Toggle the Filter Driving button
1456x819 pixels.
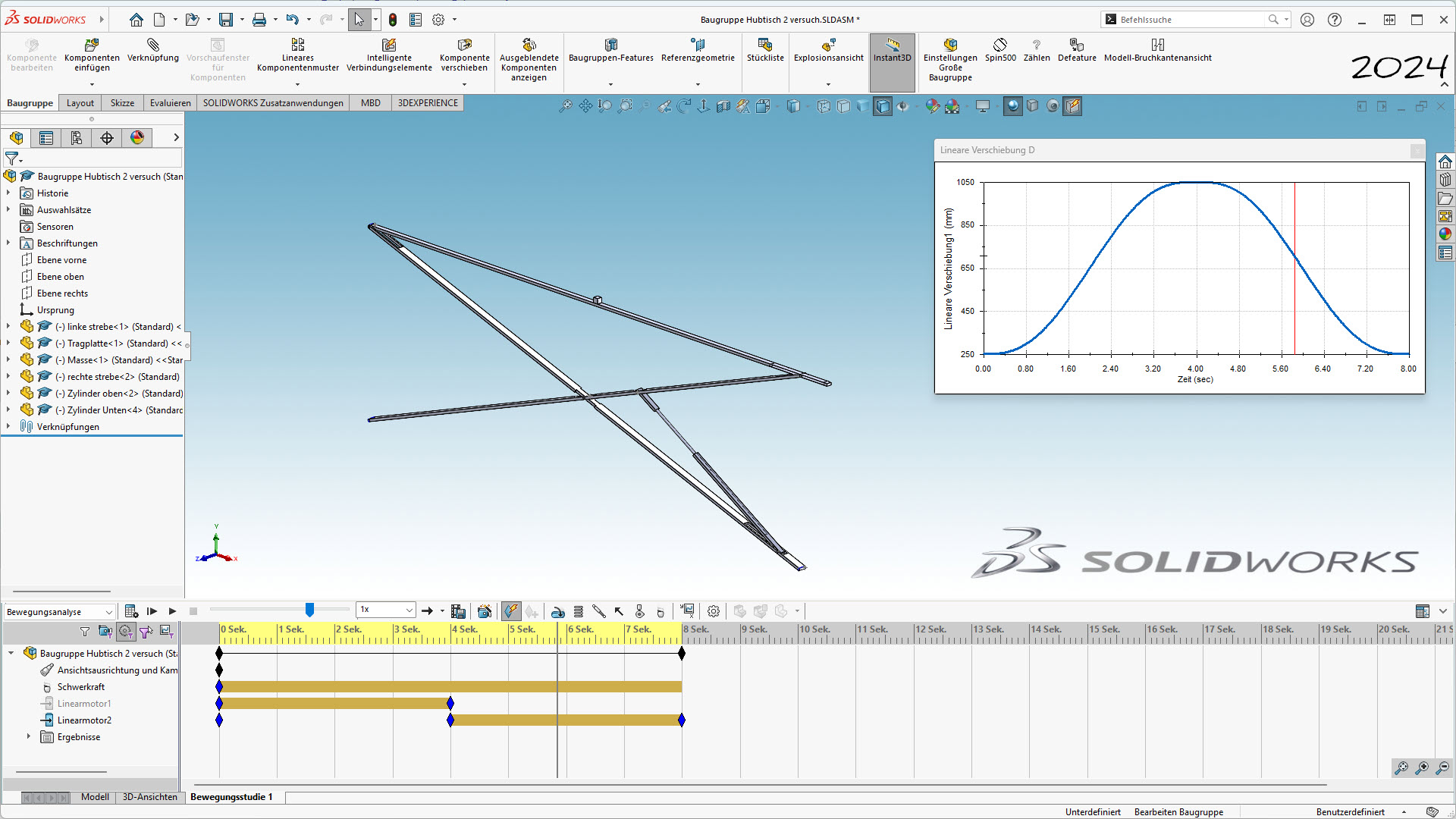pyautogui.click(x=126, y=631)
